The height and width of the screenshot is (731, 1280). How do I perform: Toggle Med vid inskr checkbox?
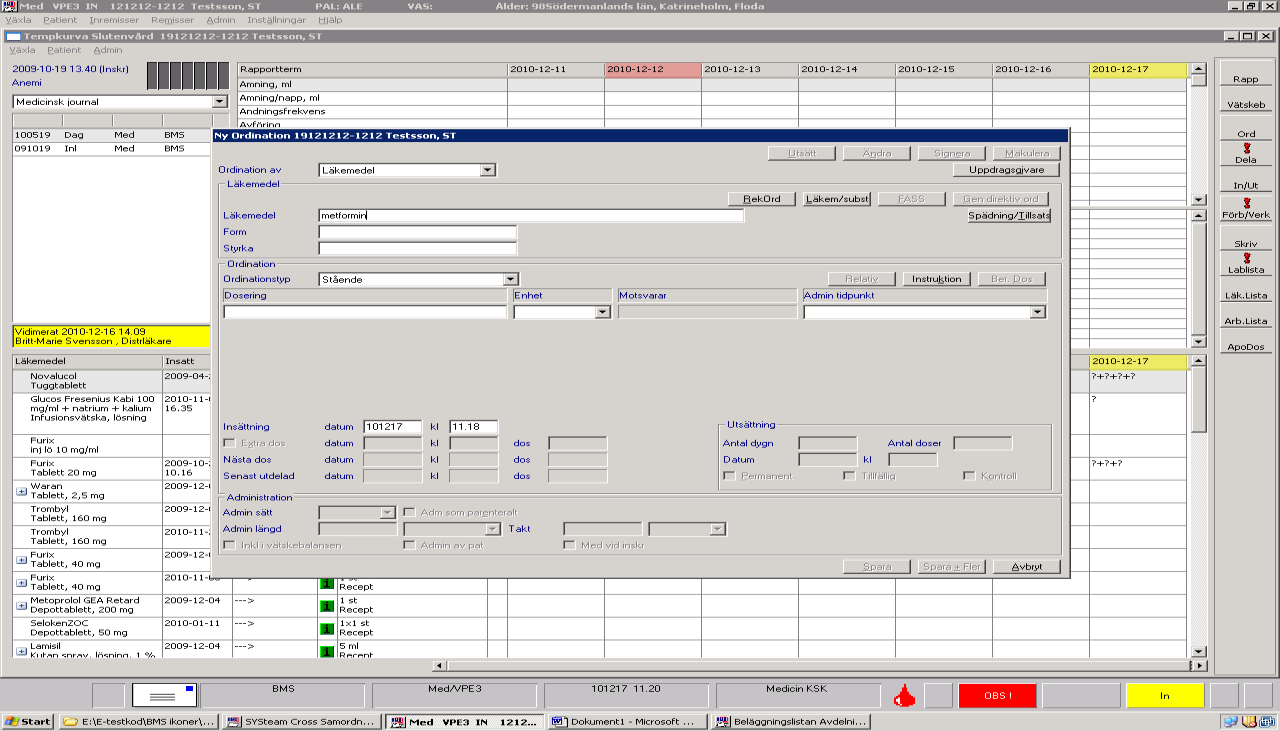pyautogui.click(x=568, y=545)
